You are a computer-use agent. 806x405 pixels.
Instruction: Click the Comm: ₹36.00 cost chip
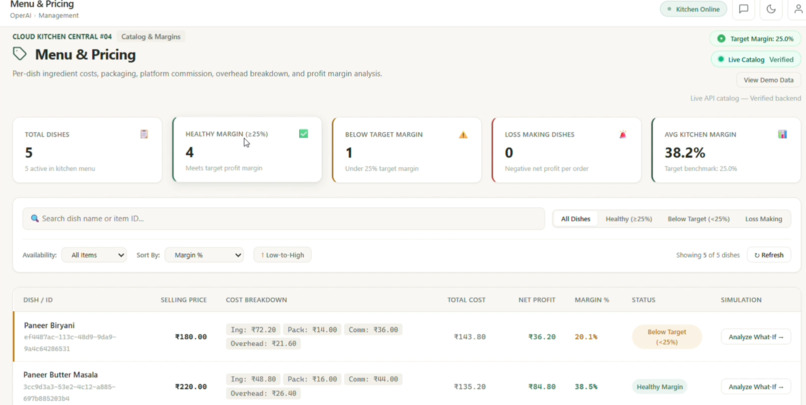click(x=373, y=329)
